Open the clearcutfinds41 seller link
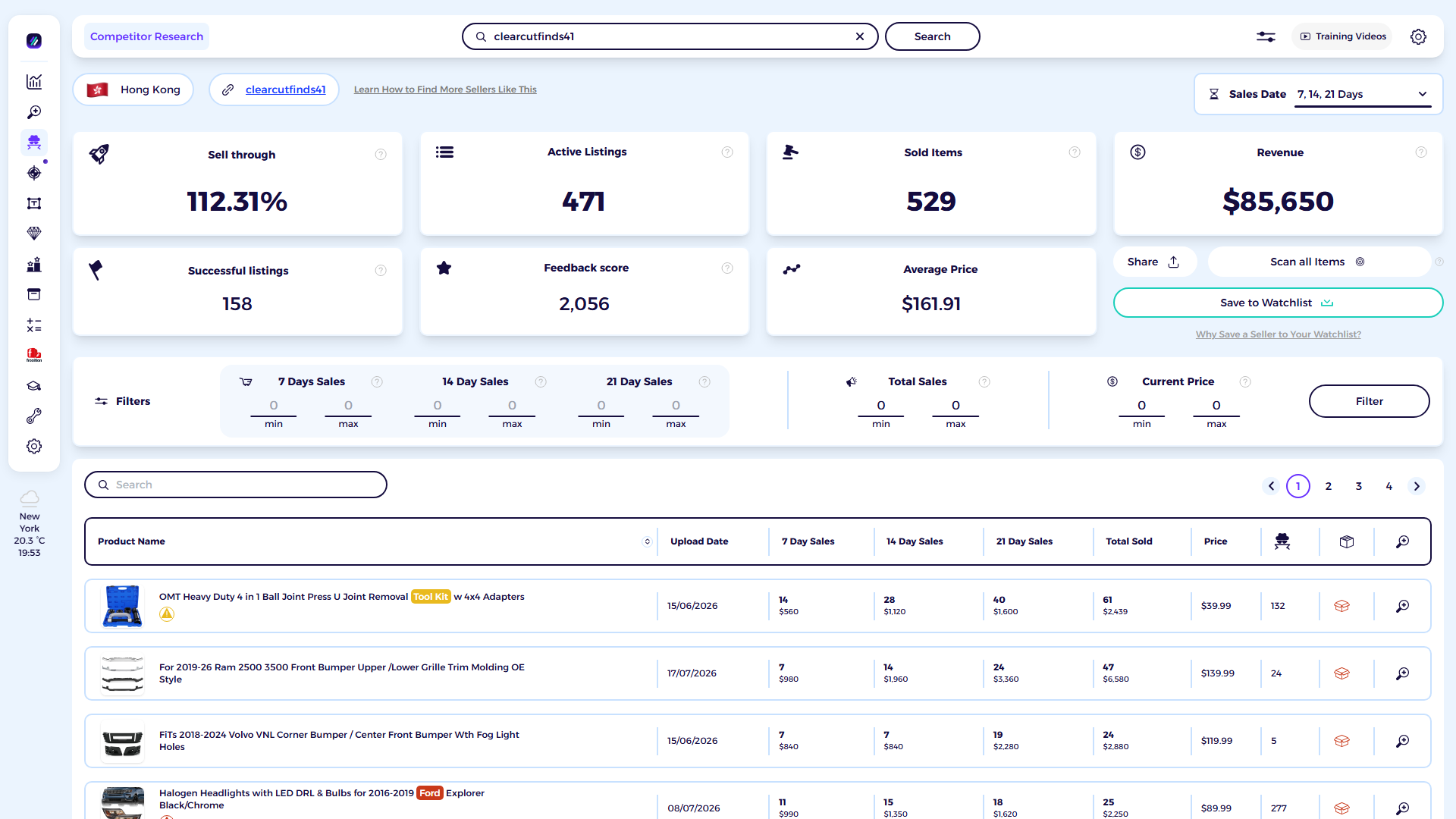Image resolution: width=1456 pixels, height=819 pixels. (285, 89)
